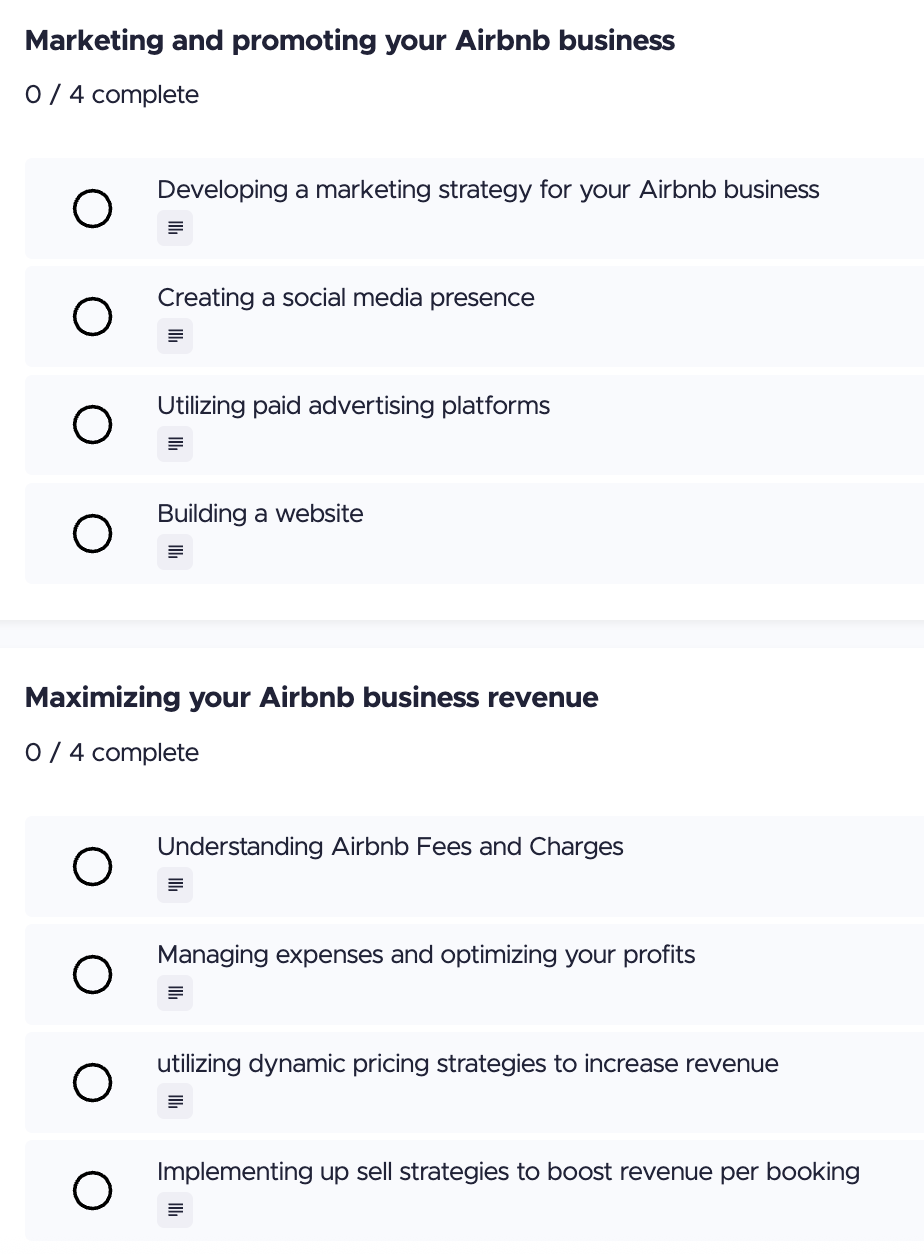Click text lesson icon under Building a website

click(x=175, y=552)
